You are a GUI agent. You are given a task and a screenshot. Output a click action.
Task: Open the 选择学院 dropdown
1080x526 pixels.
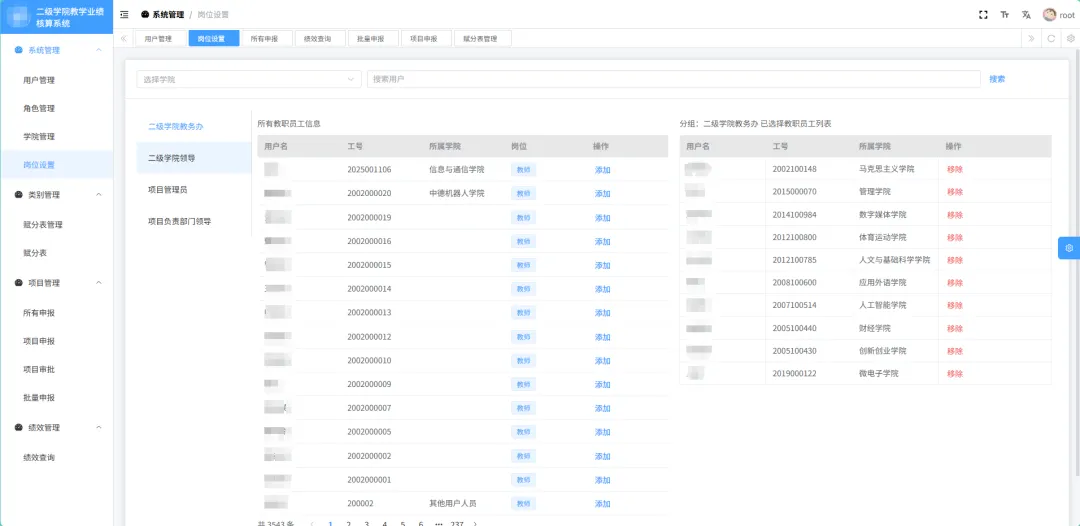click(249, 79)
